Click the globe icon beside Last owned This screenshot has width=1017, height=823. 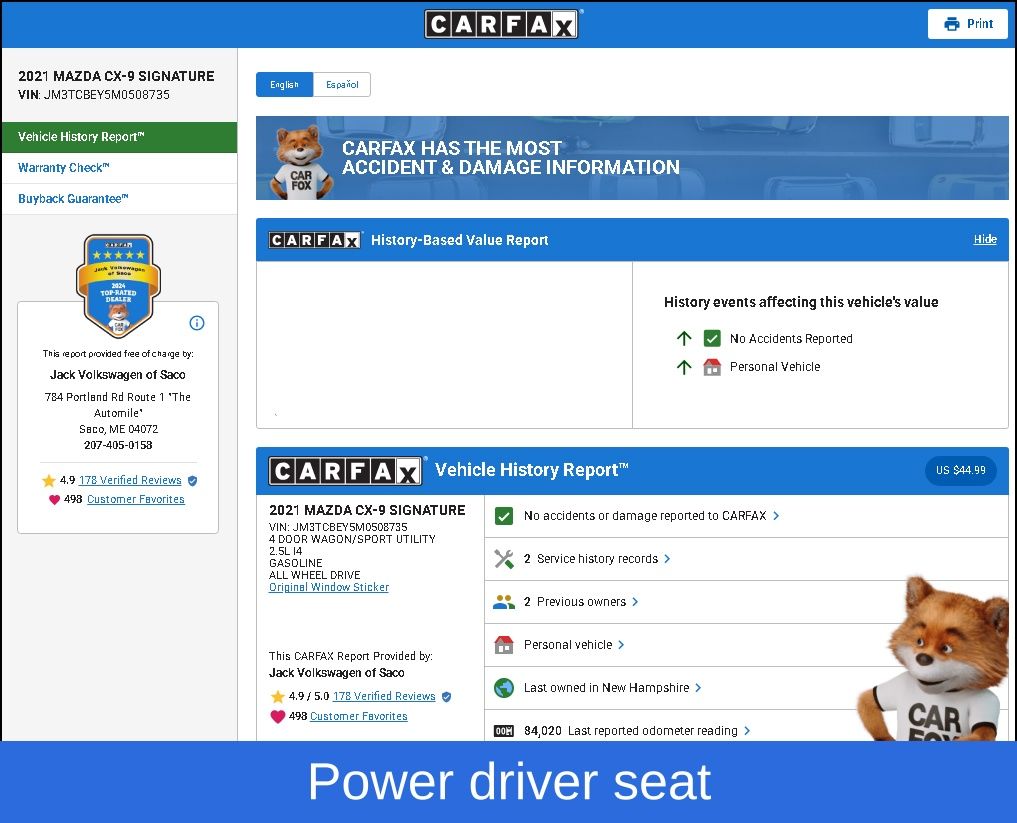pos(504,688)
